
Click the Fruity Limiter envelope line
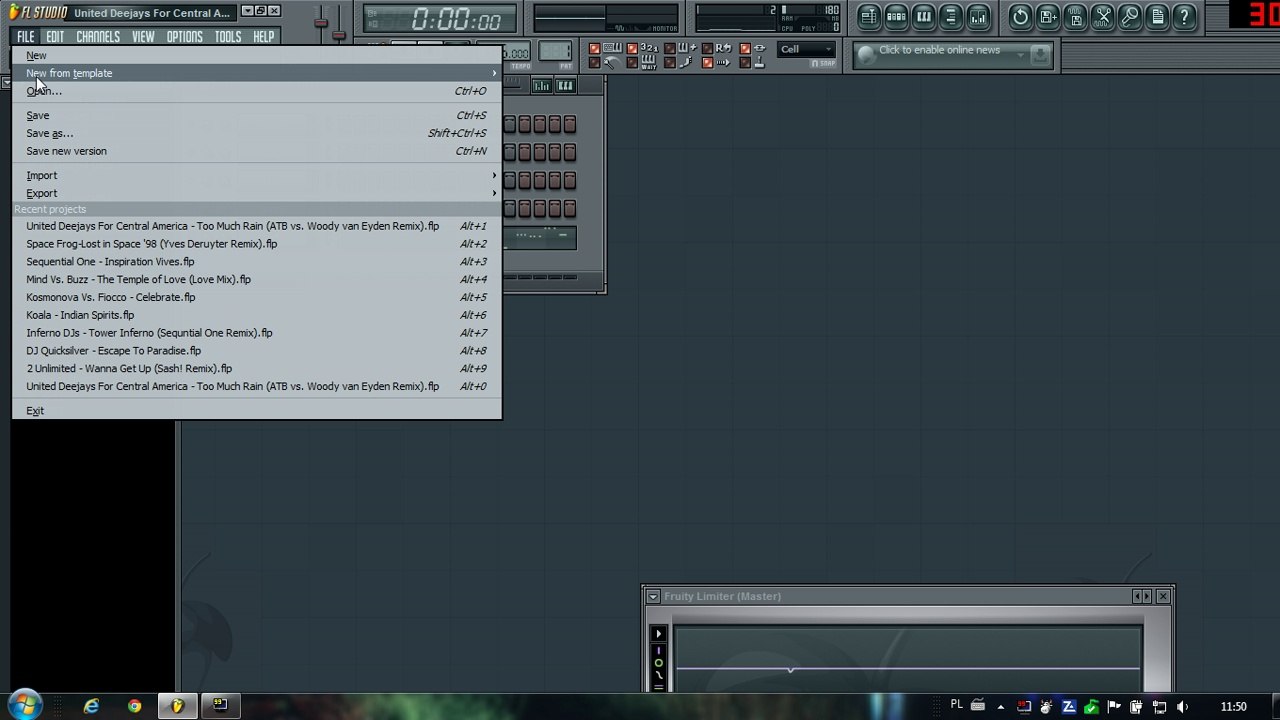(x=908, y=668)
